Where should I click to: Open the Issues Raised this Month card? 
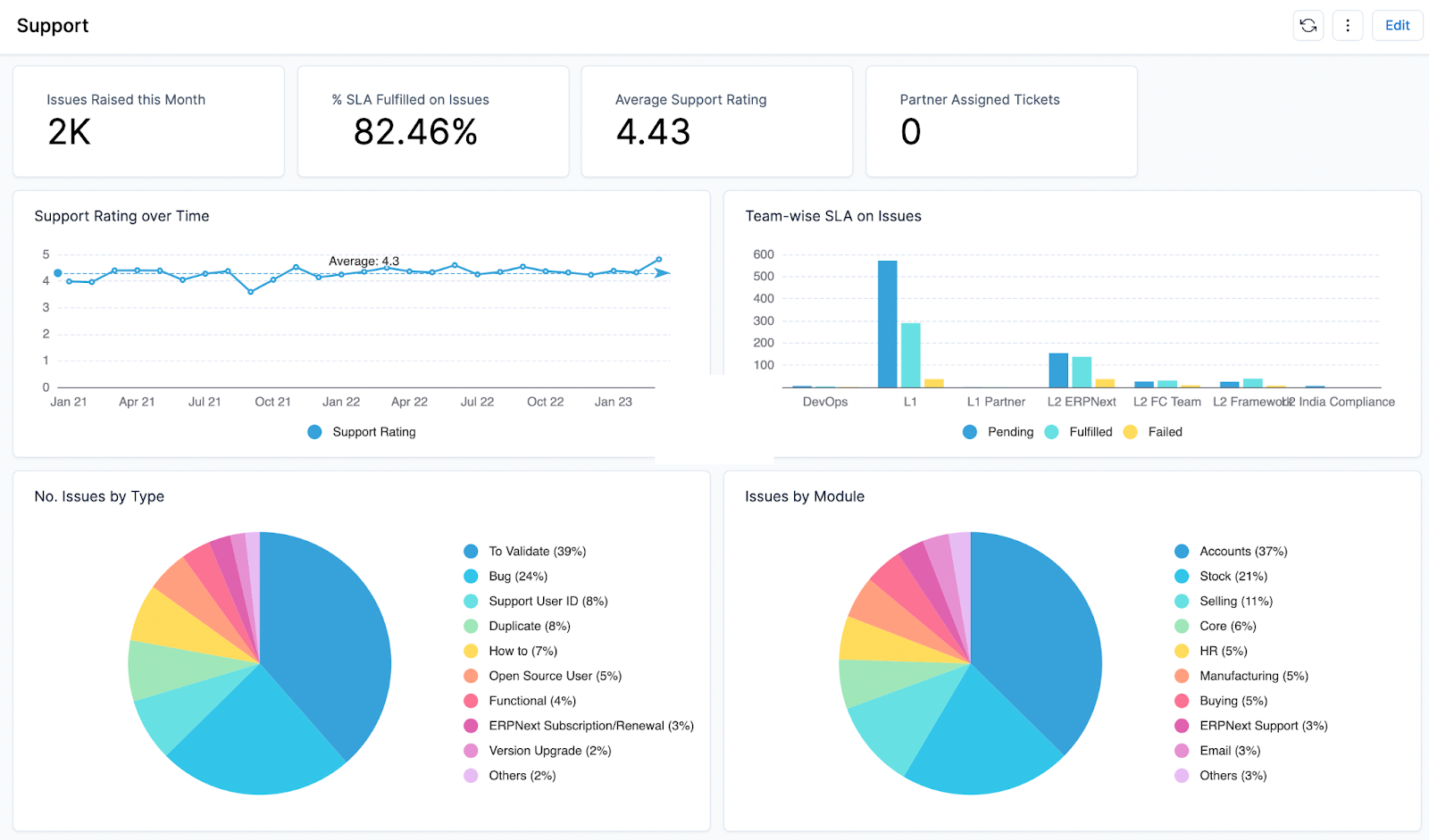pyautogui.click(x=148, y=121)
